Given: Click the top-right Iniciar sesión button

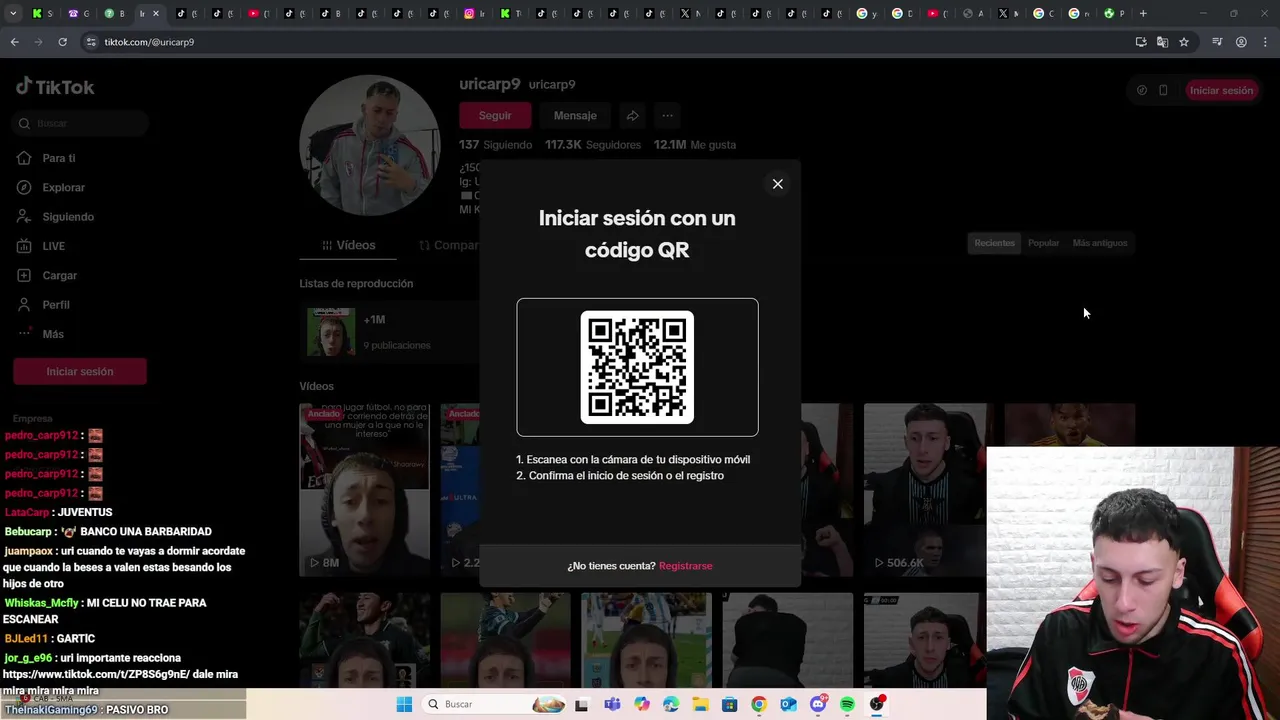Looking at the screenshot, I should tap(1221, 90).
